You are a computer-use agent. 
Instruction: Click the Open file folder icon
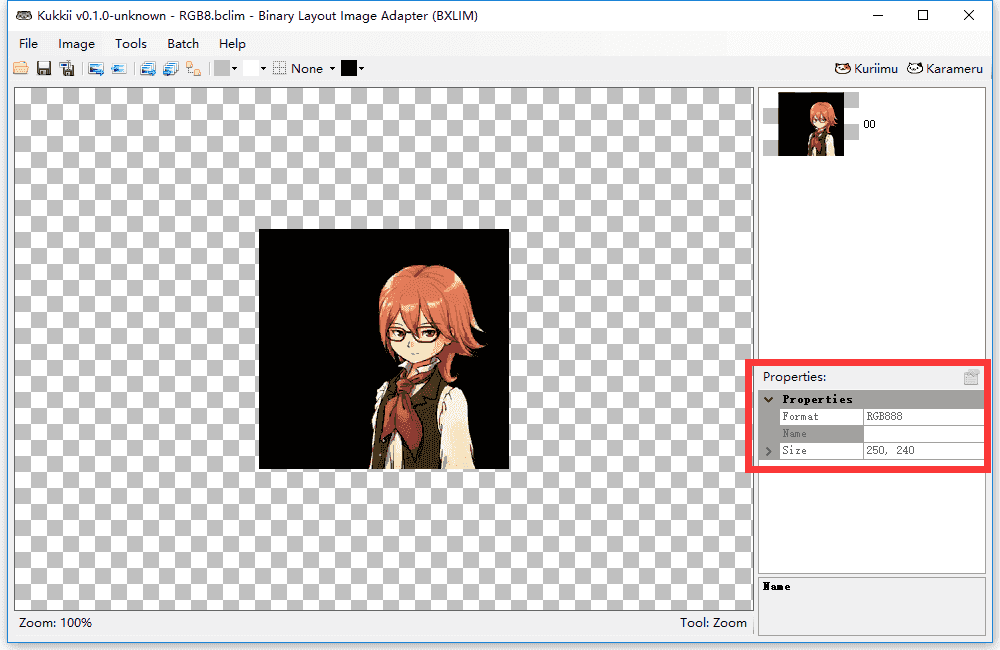pos(20,68)
